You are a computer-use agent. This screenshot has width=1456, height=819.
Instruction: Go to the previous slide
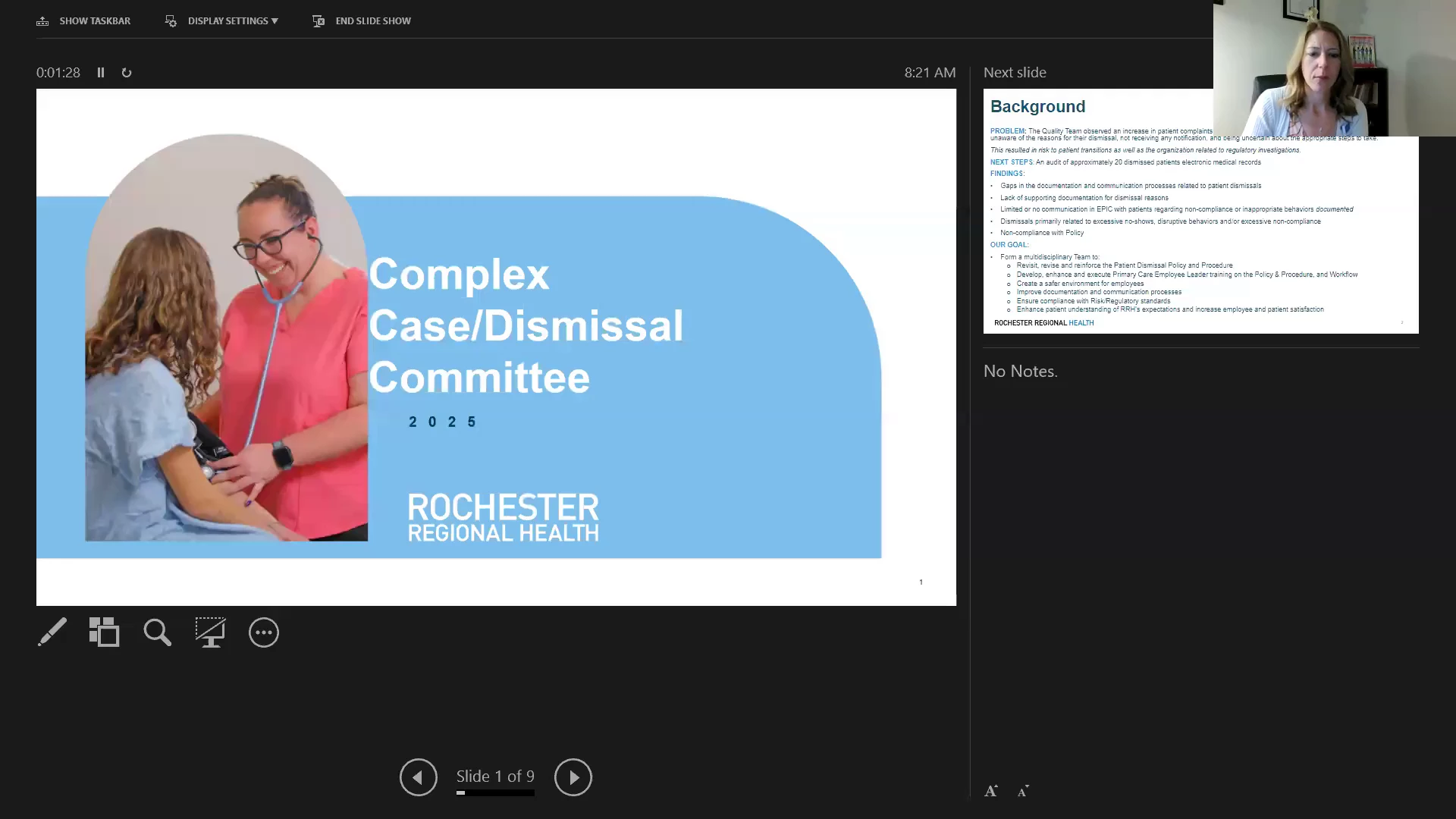pyautogui.click(x=419, y=777)
